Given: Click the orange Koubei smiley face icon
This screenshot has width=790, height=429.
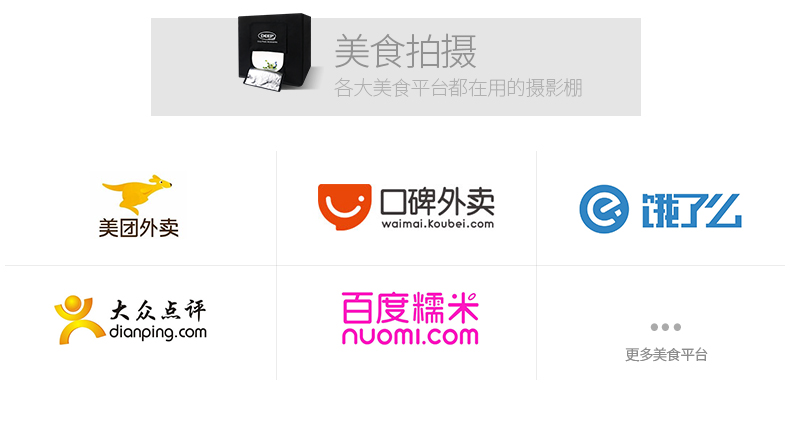Looking at the screenshot, I should (x=345, y=207).
